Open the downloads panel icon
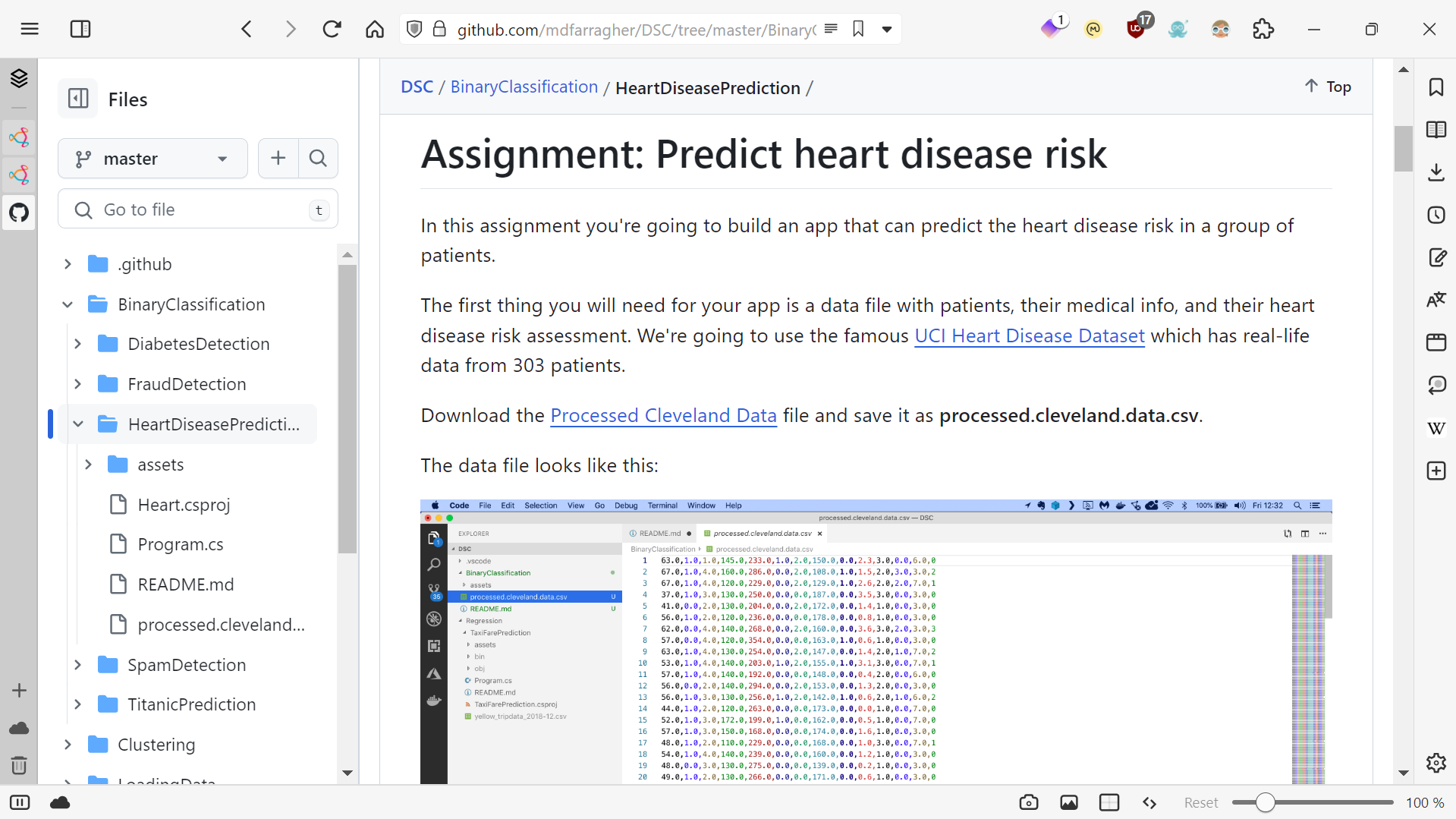 (x=1436, y=172)
